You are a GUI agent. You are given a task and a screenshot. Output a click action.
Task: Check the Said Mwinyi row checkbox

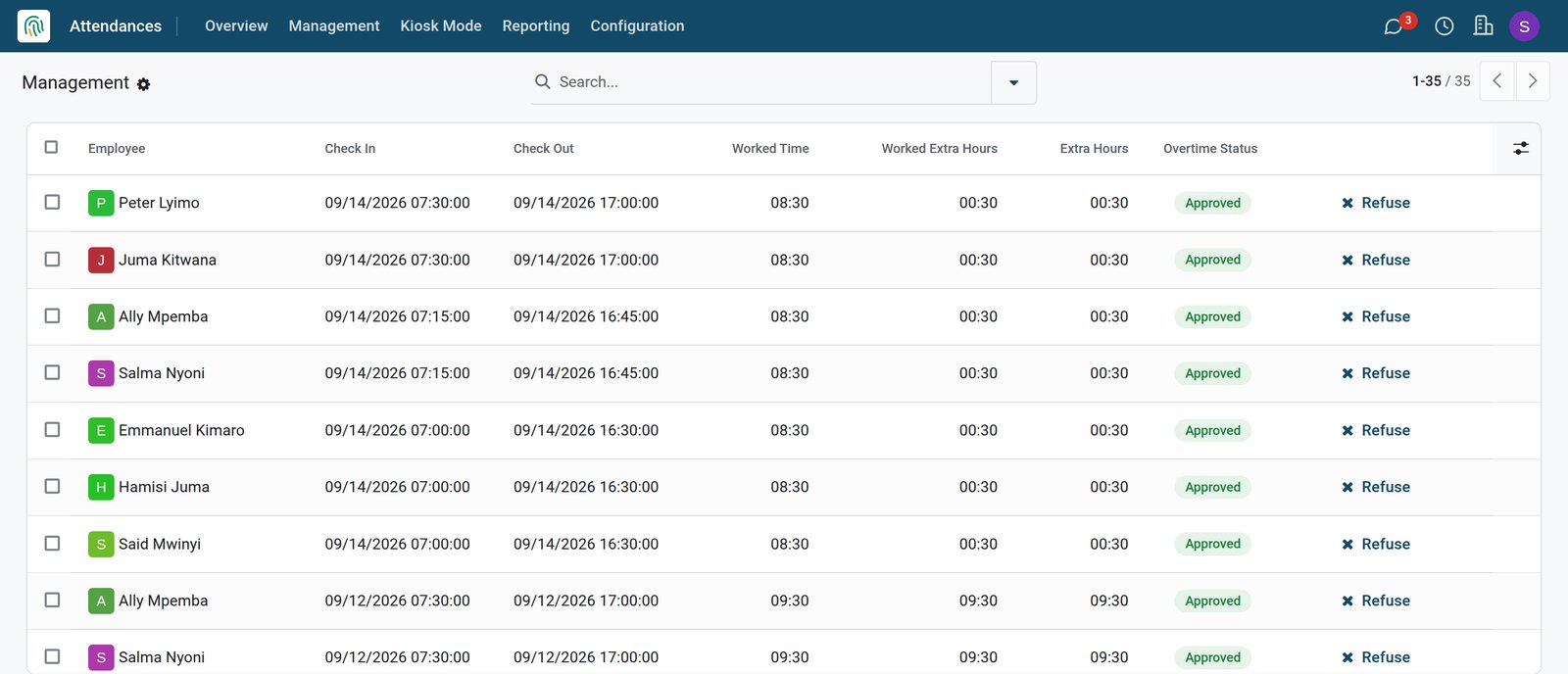click(x=52, y=543)
